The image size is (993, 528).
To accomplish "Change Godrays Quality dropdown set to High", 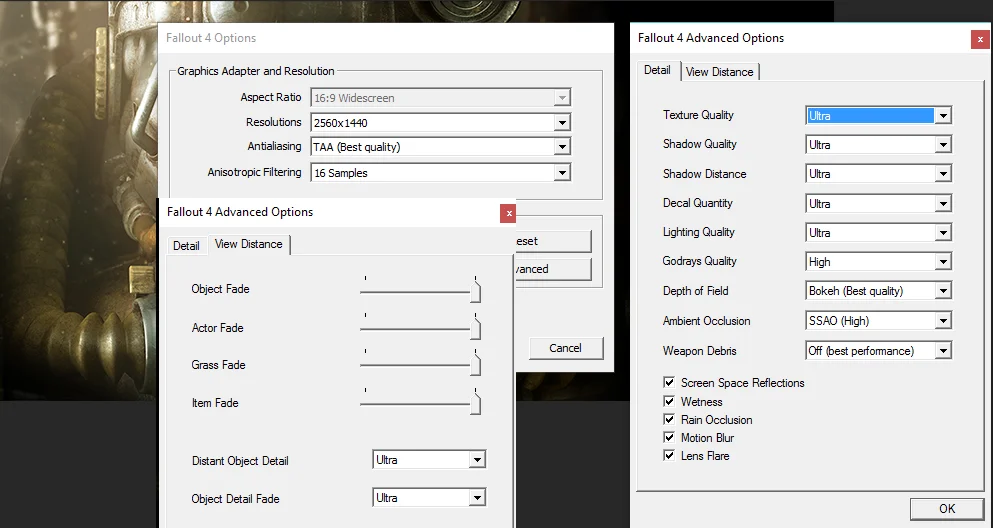I will coord(878,261).
